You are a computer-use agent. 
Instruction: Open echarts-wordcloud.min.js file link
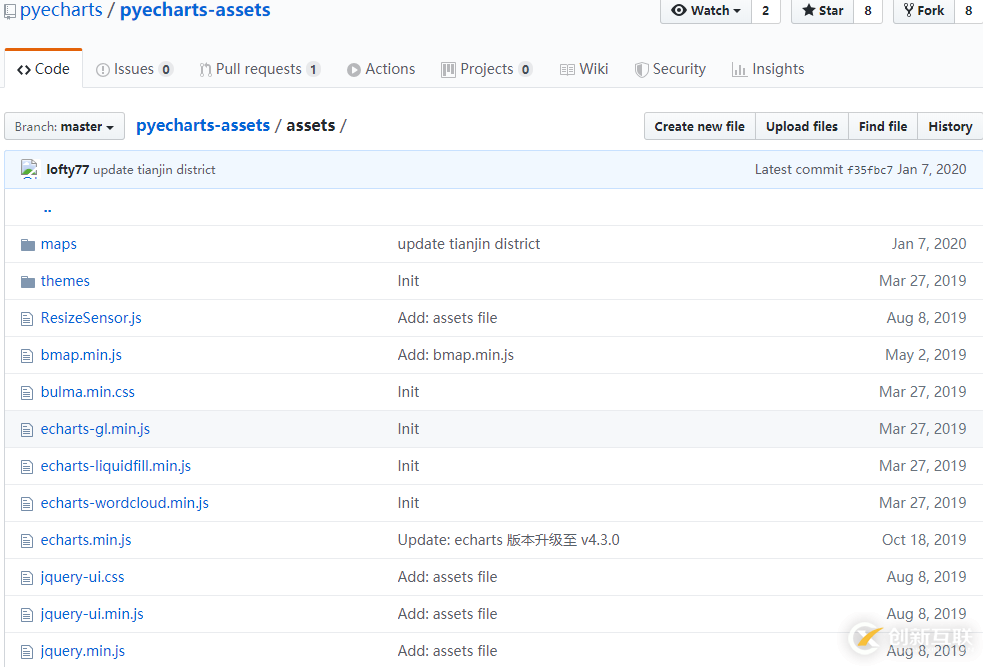click(125, 503)
